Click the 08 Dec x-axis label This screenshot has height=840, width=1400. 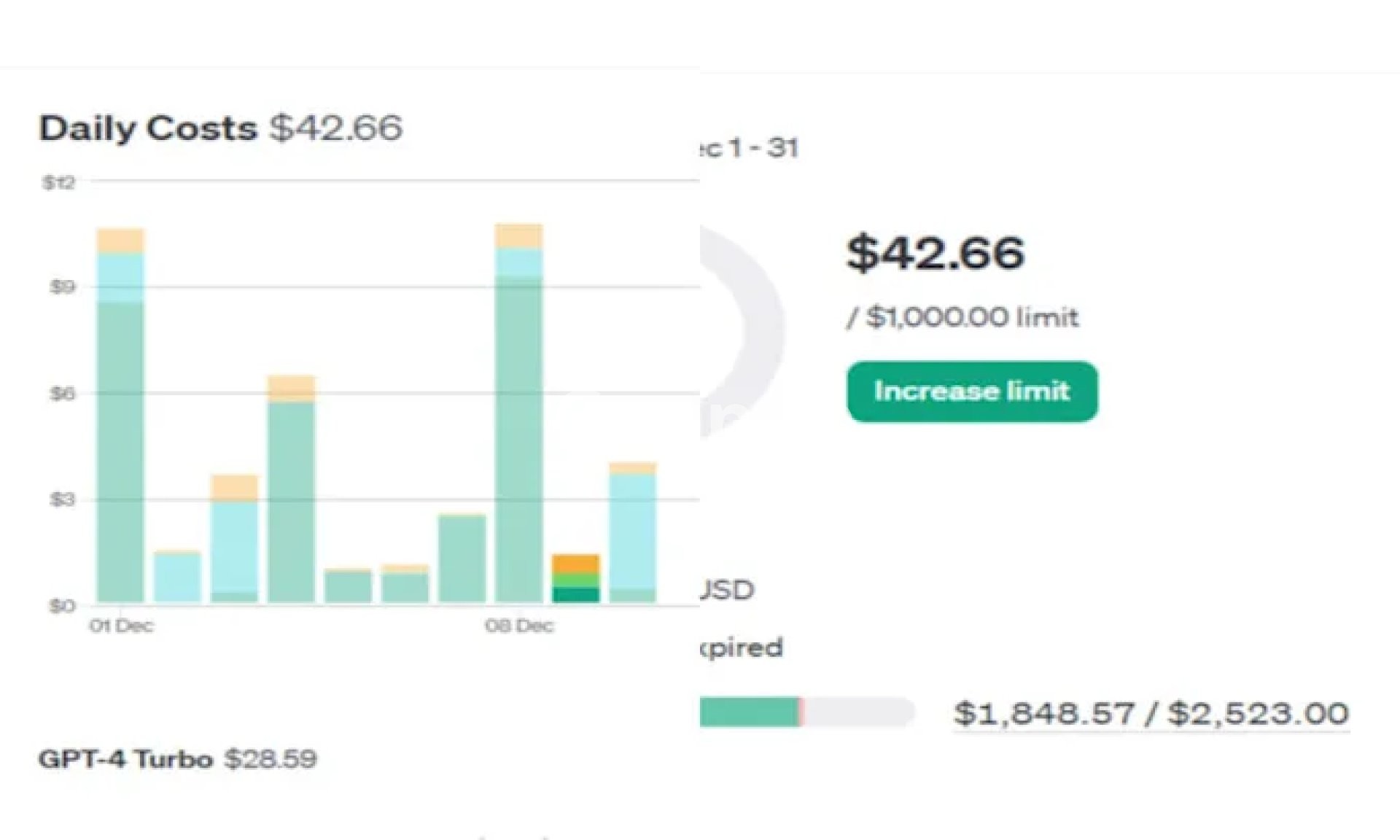click(x=518, y=626)
